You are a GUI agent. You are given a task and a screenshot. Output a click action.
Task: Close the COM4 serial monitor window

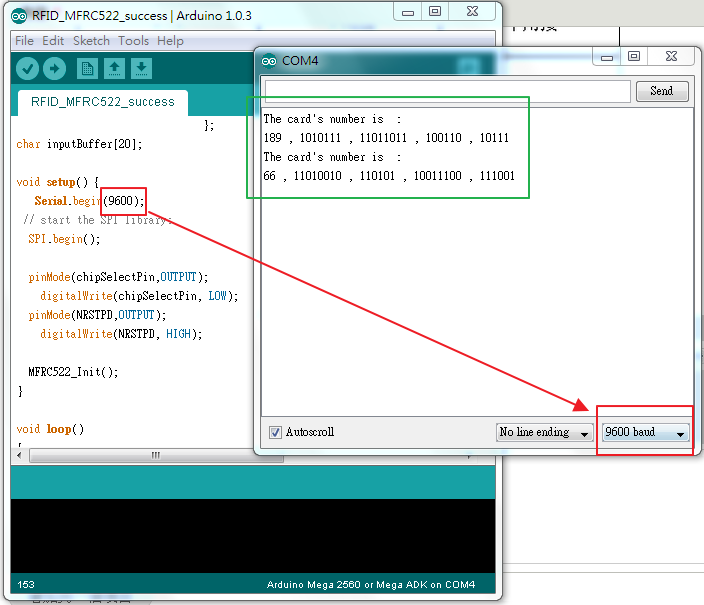point(671,57)
